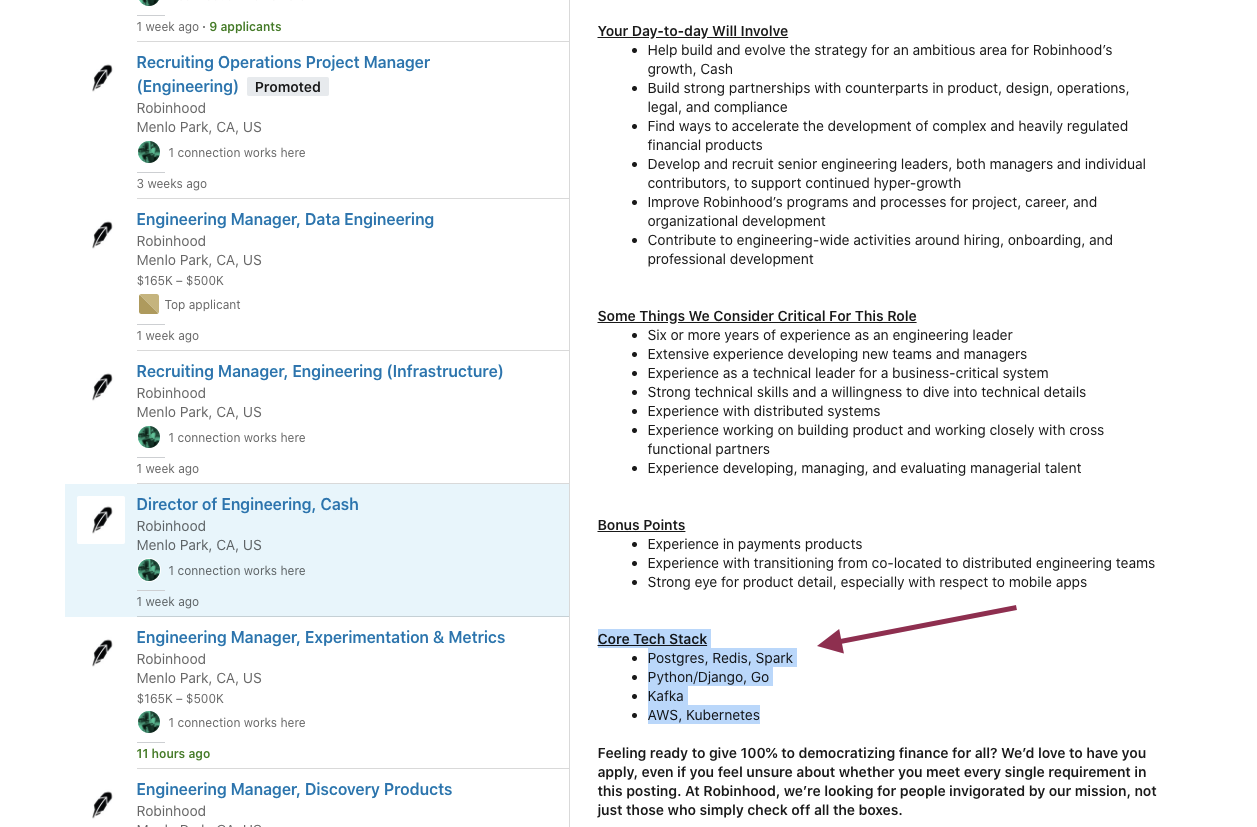The image size is (1257, 827).
Task: Click gold Top applicant badge icon
Action: point(149,304)
